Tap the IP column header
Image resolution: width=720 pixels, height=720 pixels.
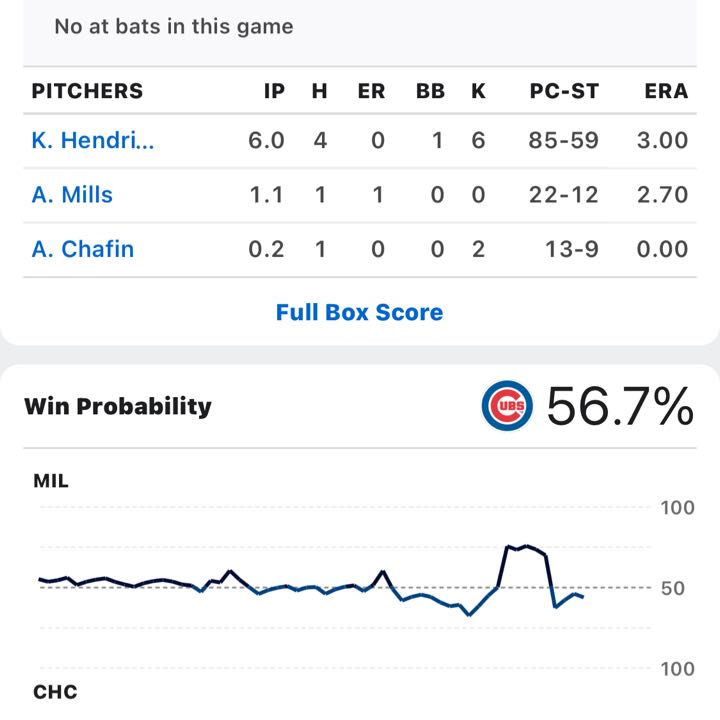click(x=274, y=91)
